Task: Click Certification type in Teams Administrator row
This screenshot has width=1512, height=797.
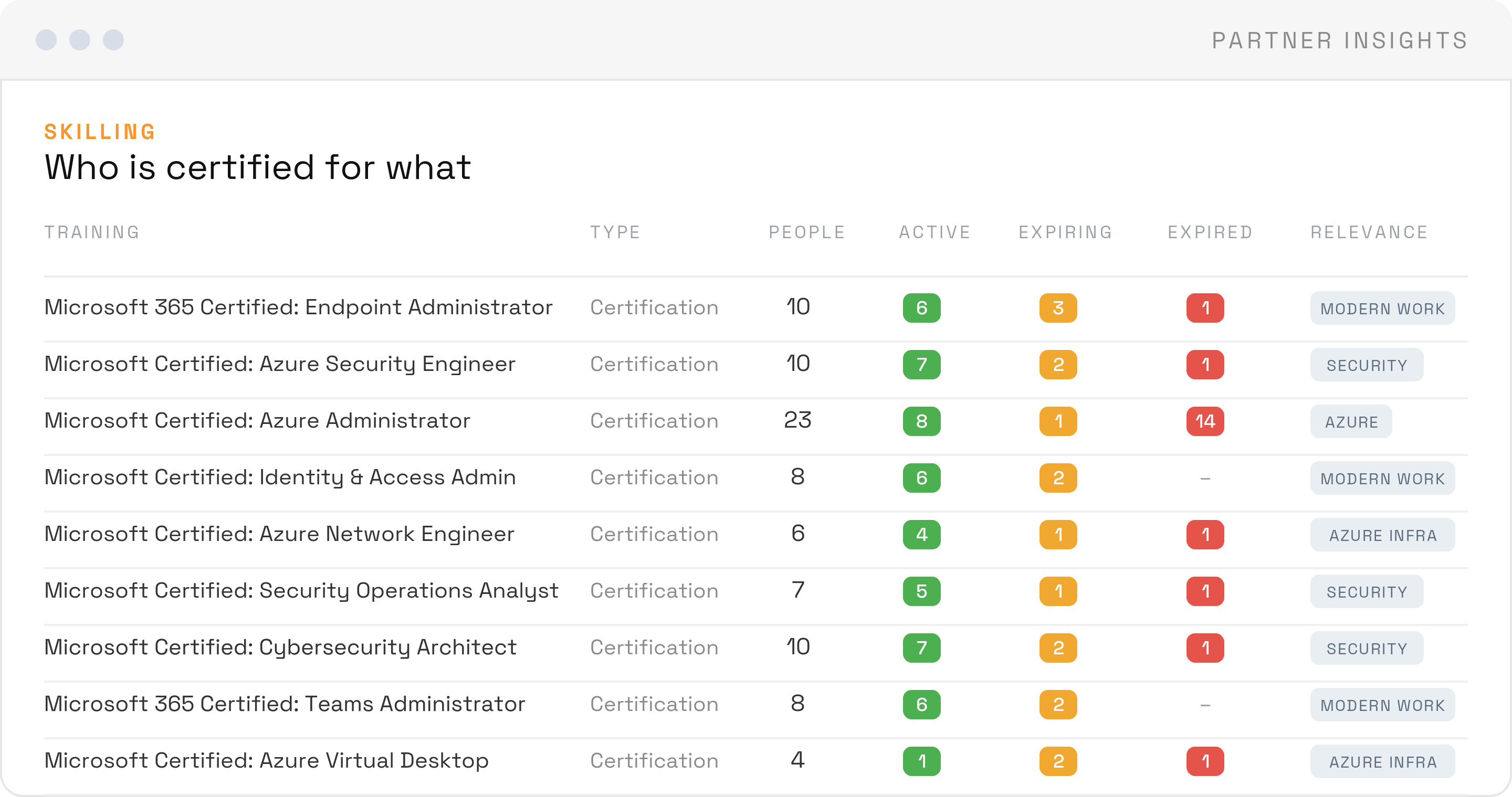Action: tap(654, 704)
